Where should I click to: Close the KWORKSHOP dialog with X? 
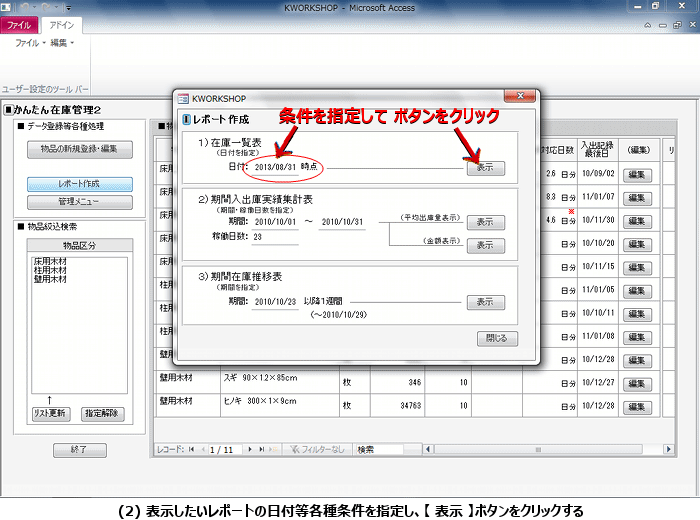pos(520,96)
